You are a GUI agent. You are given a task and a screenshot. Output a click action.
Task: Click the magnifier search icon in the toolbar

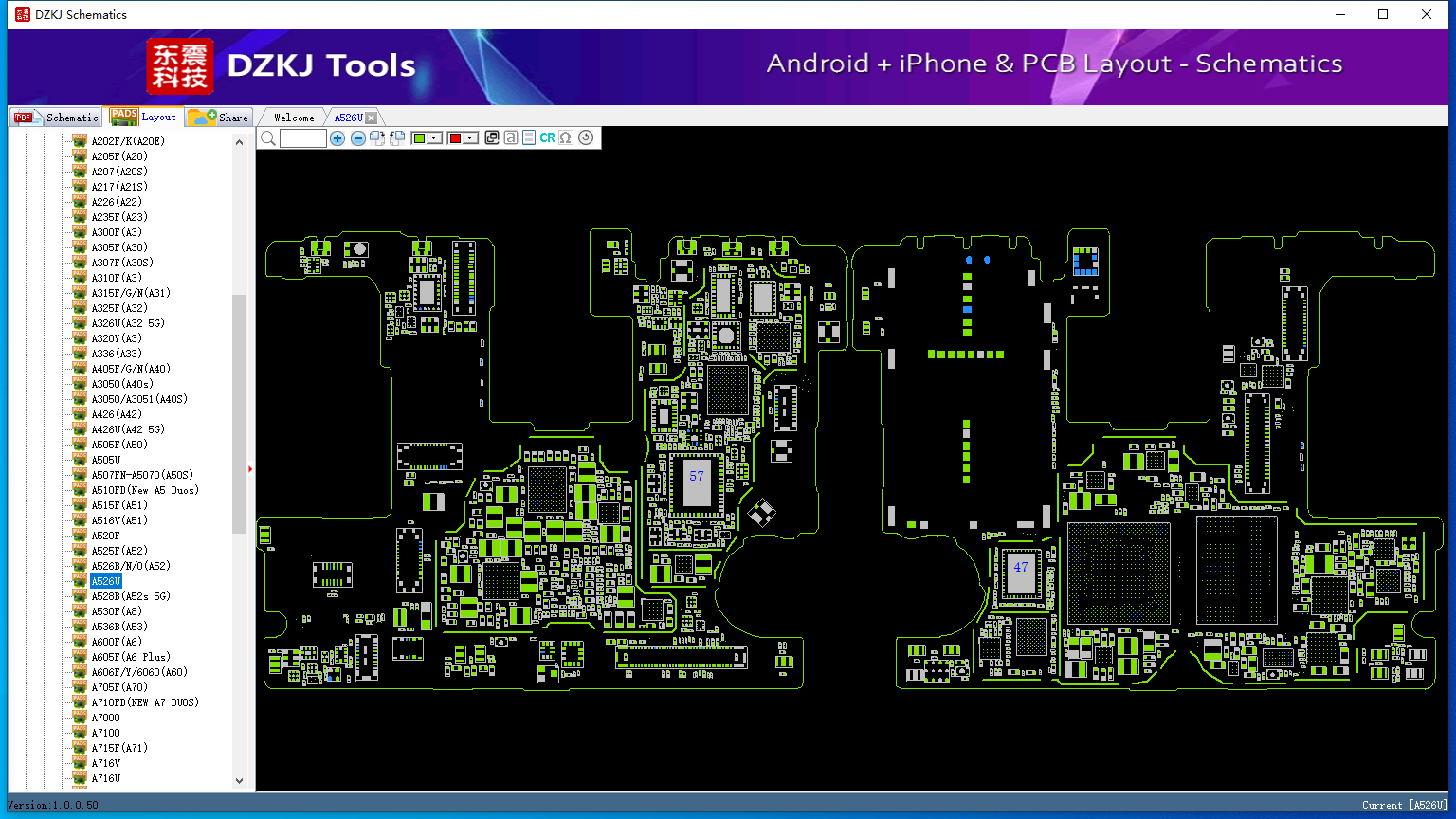click(x=268, y=138)
